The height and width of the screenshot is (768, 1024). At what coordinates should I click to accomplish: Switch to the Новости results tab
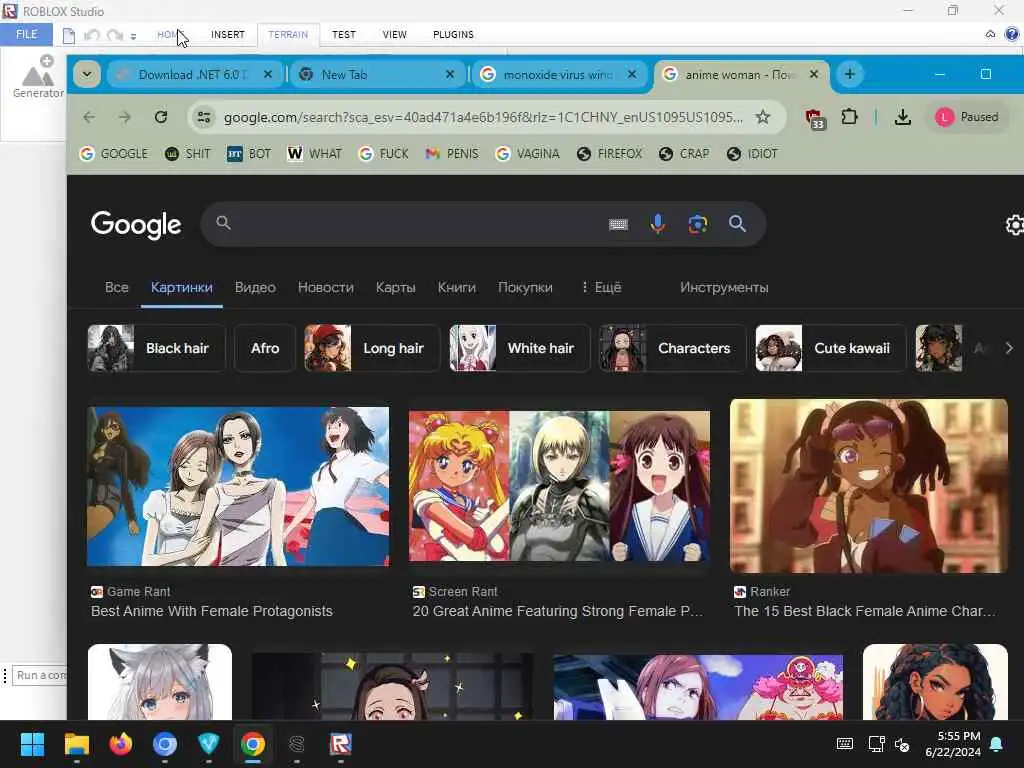point(326,287)
